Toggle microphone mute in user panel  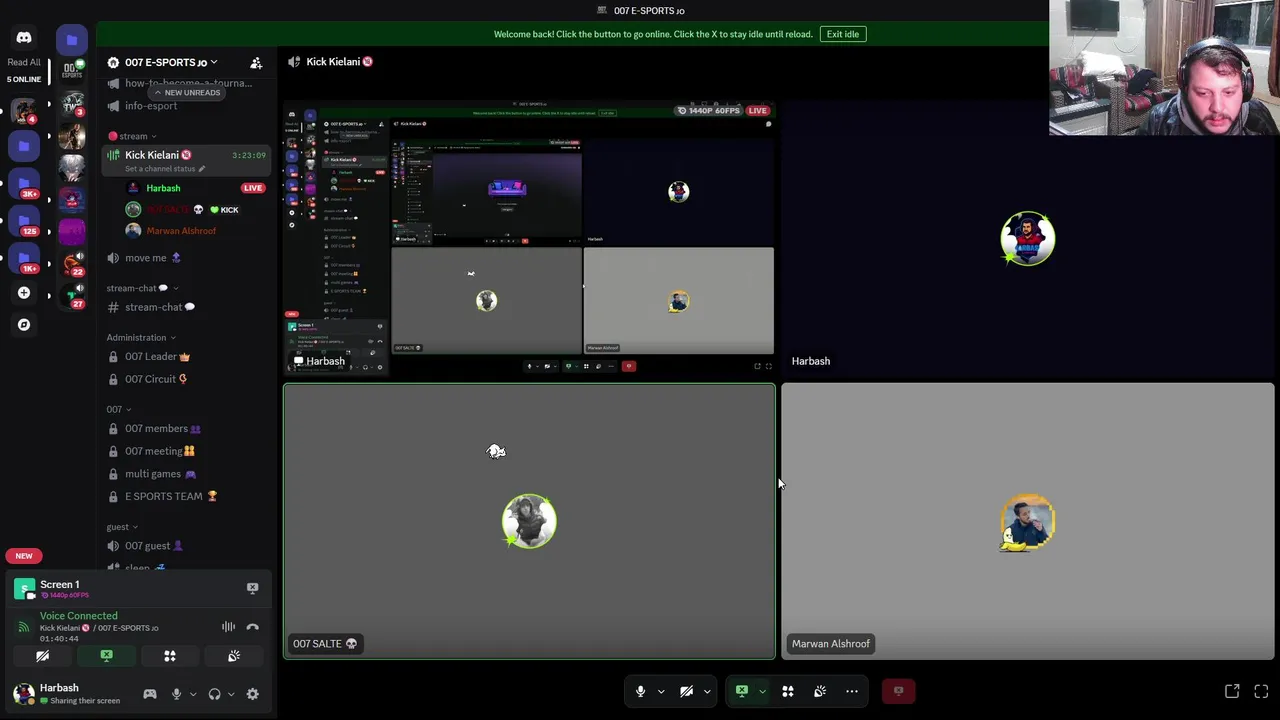(176, 694)
